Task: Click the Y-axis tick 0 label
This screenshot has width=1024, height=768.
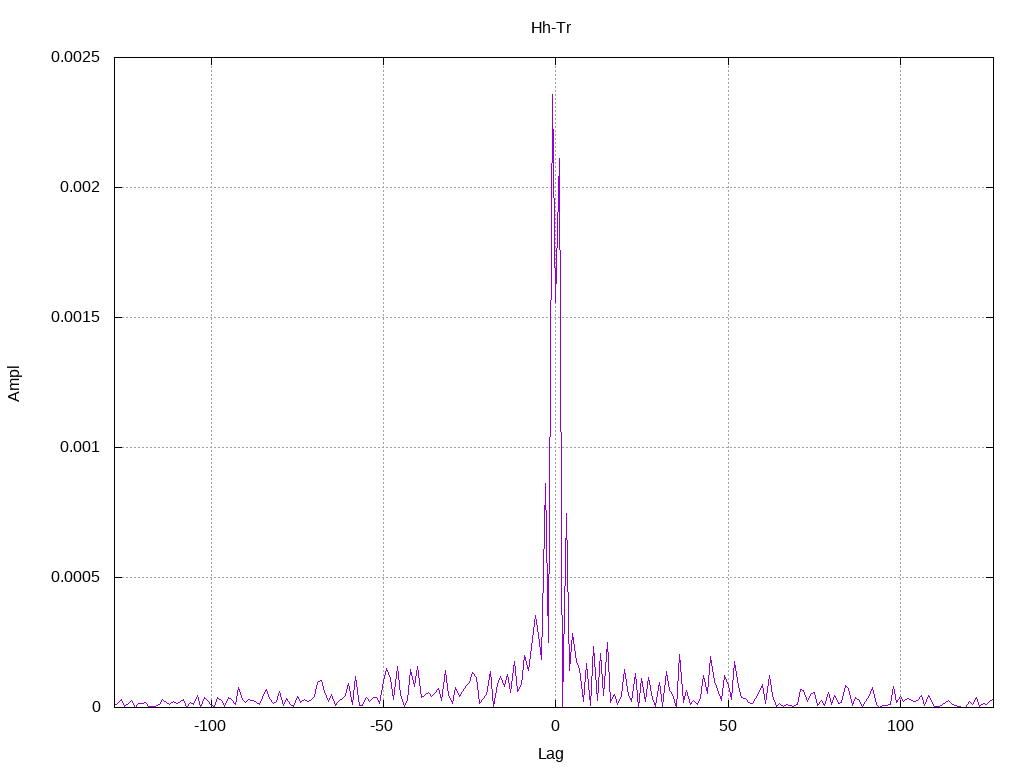Action: (96, 707)
